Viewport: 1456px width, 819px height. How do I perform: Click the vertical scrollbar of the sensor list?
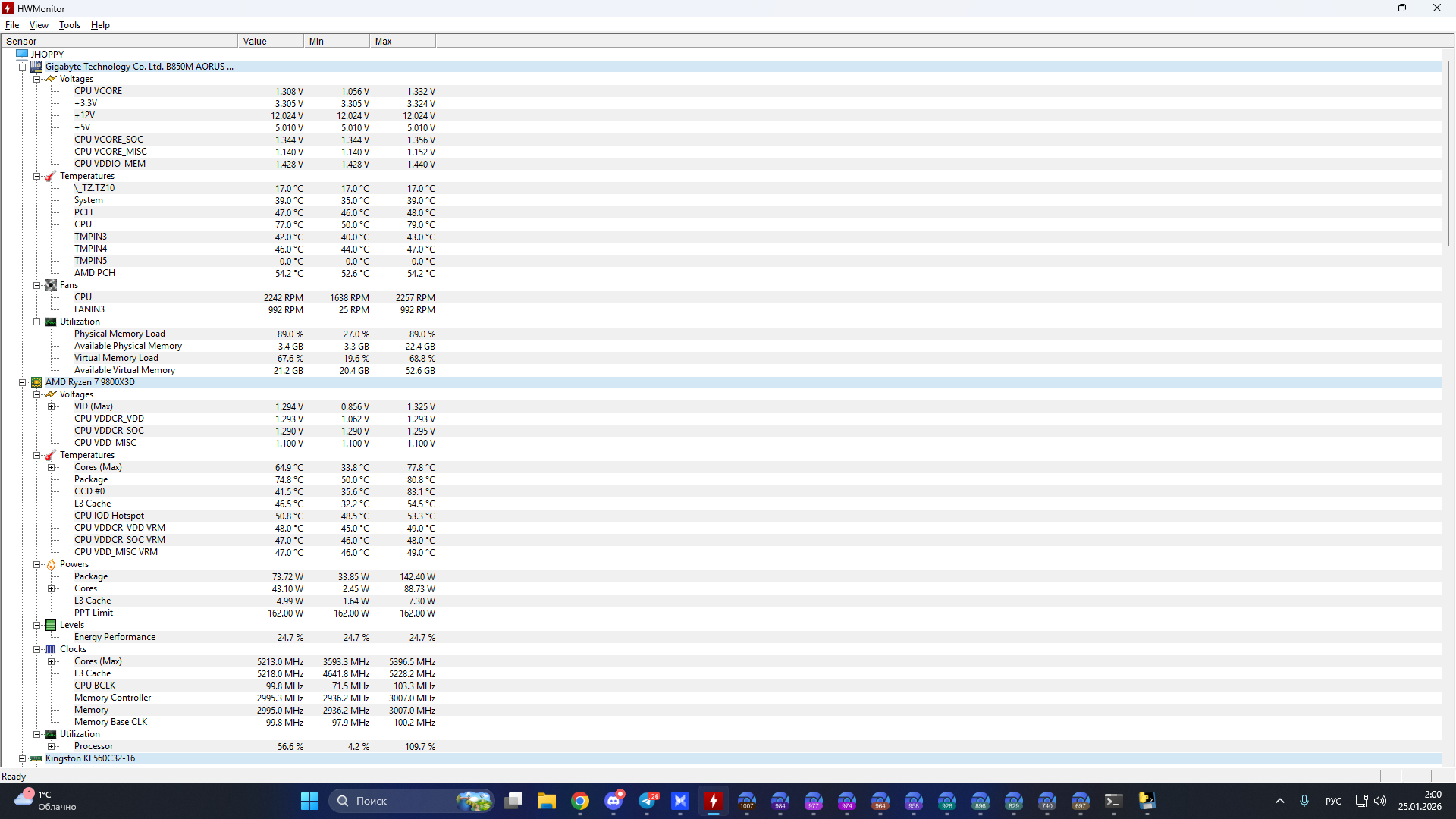[x=1448, y=152]
